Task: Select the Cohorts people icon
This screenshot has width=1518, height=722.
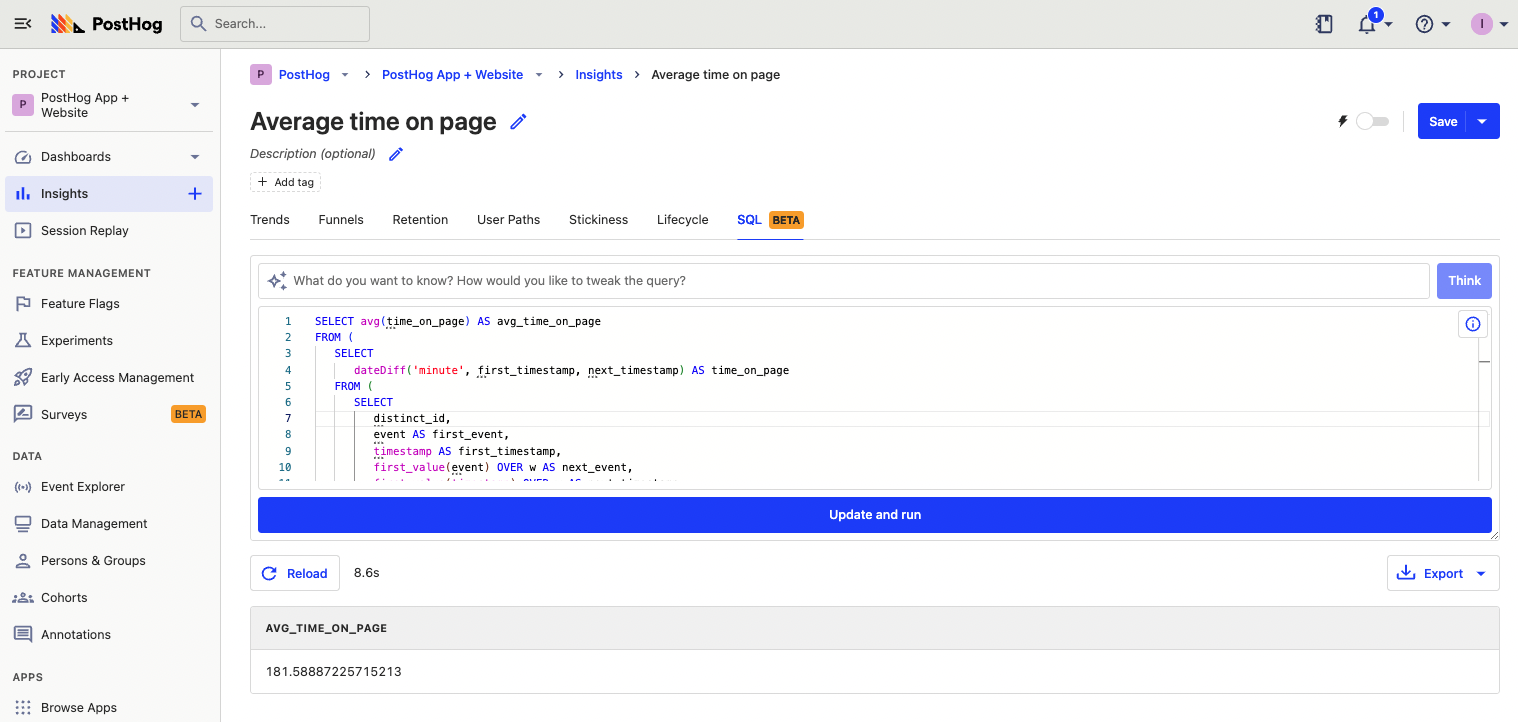Action: (21, 597)
